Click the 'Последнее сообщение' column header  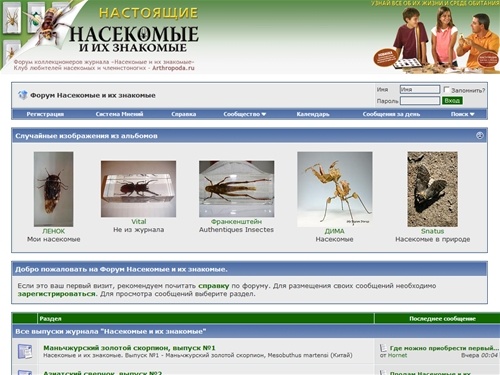pos(442,319)
